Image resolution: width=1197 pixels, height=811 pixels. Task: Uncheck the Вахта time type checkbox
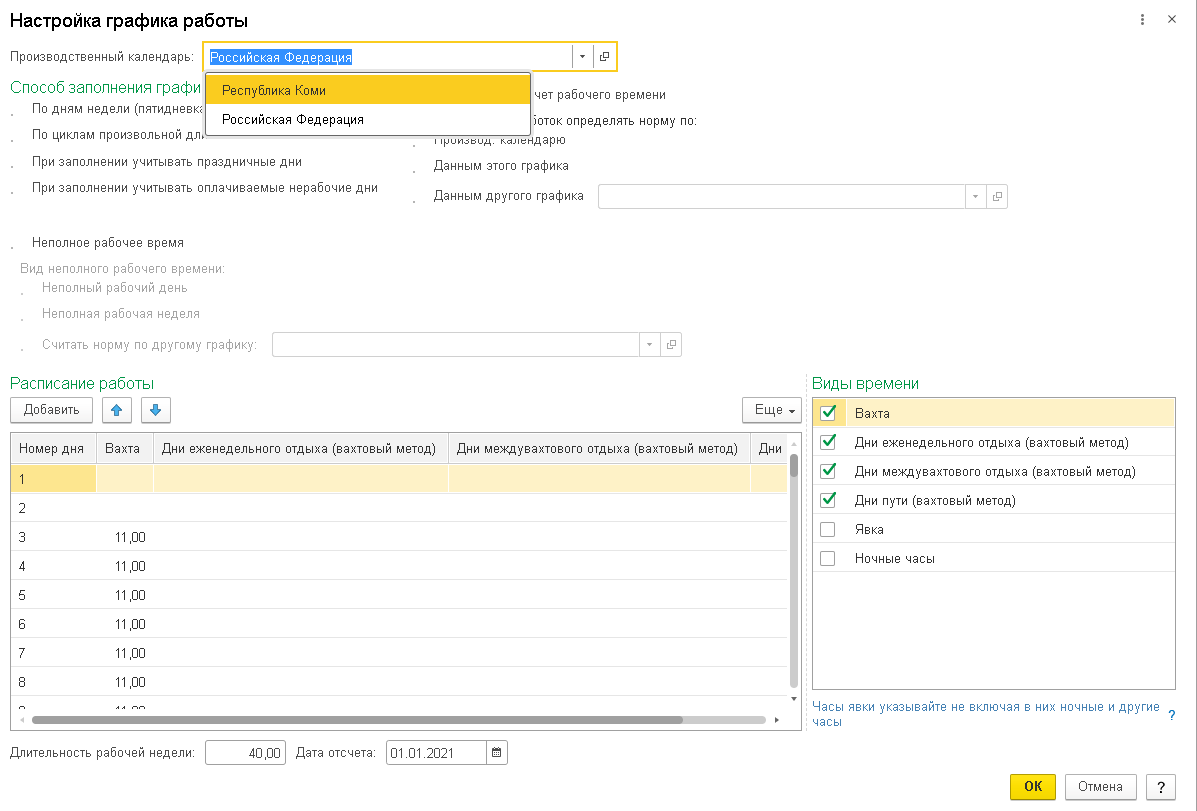pos(828,413)
